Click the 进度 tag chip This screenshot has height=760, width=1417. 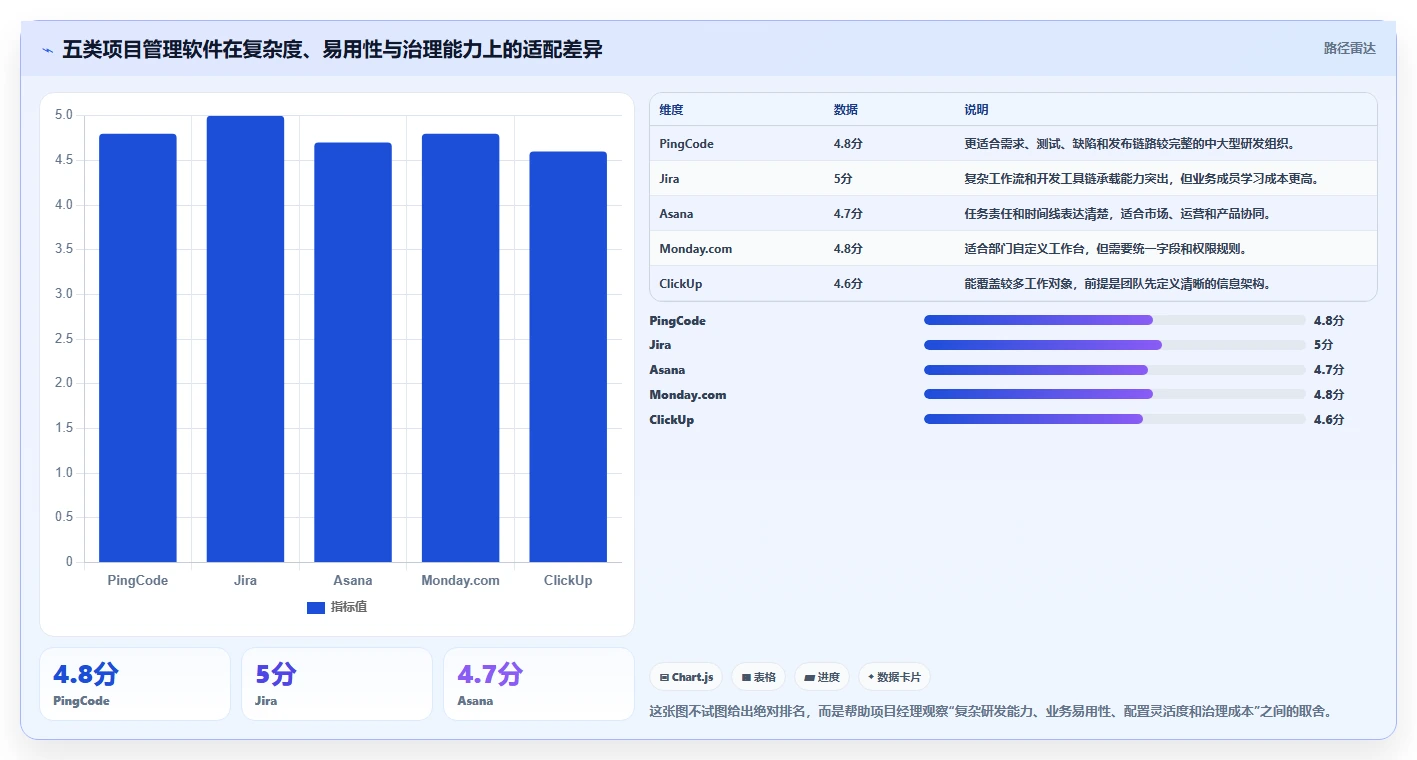pyautogui.click(x=822, y=677)
